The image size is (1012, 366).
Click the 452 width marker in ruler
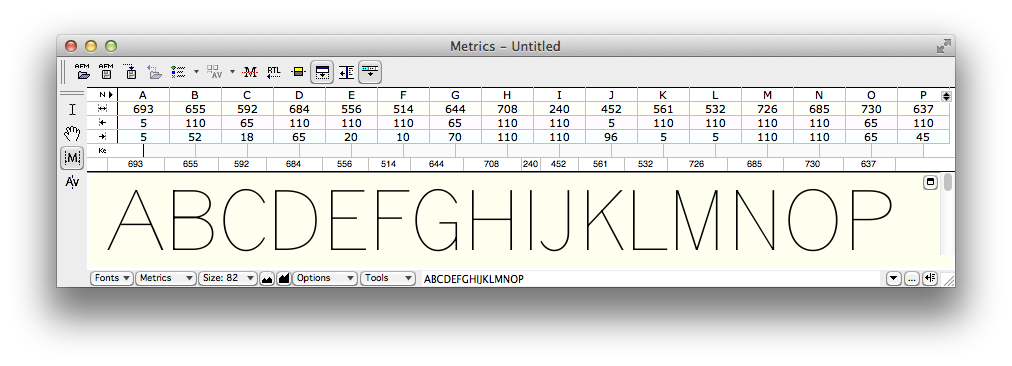coord(558,164)
